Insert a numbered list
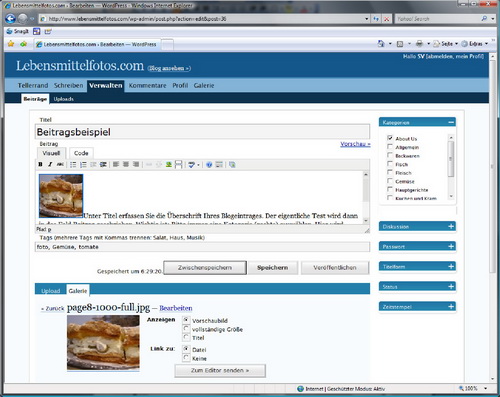 coord(83,164)
